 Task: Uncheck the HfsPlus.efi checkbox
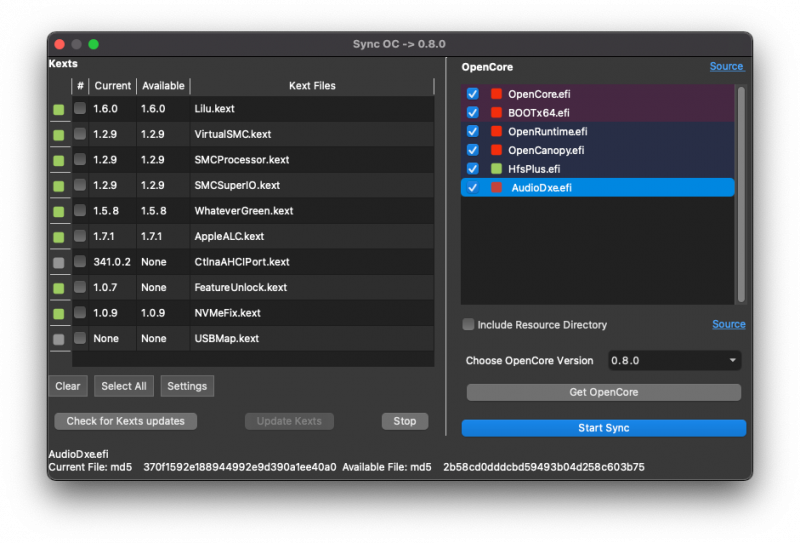click(x=472, y=169)
